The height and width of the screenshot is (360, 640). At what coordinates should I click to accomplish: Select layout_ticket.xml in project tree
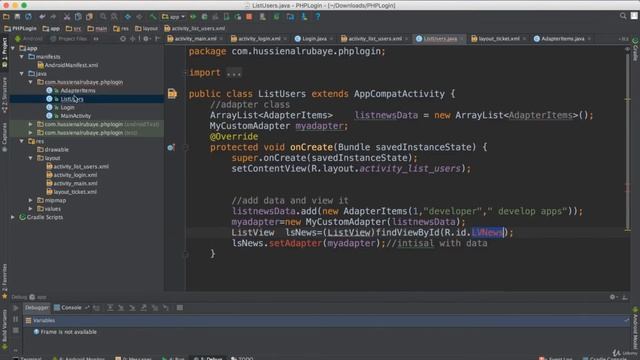tap(72, 192)
